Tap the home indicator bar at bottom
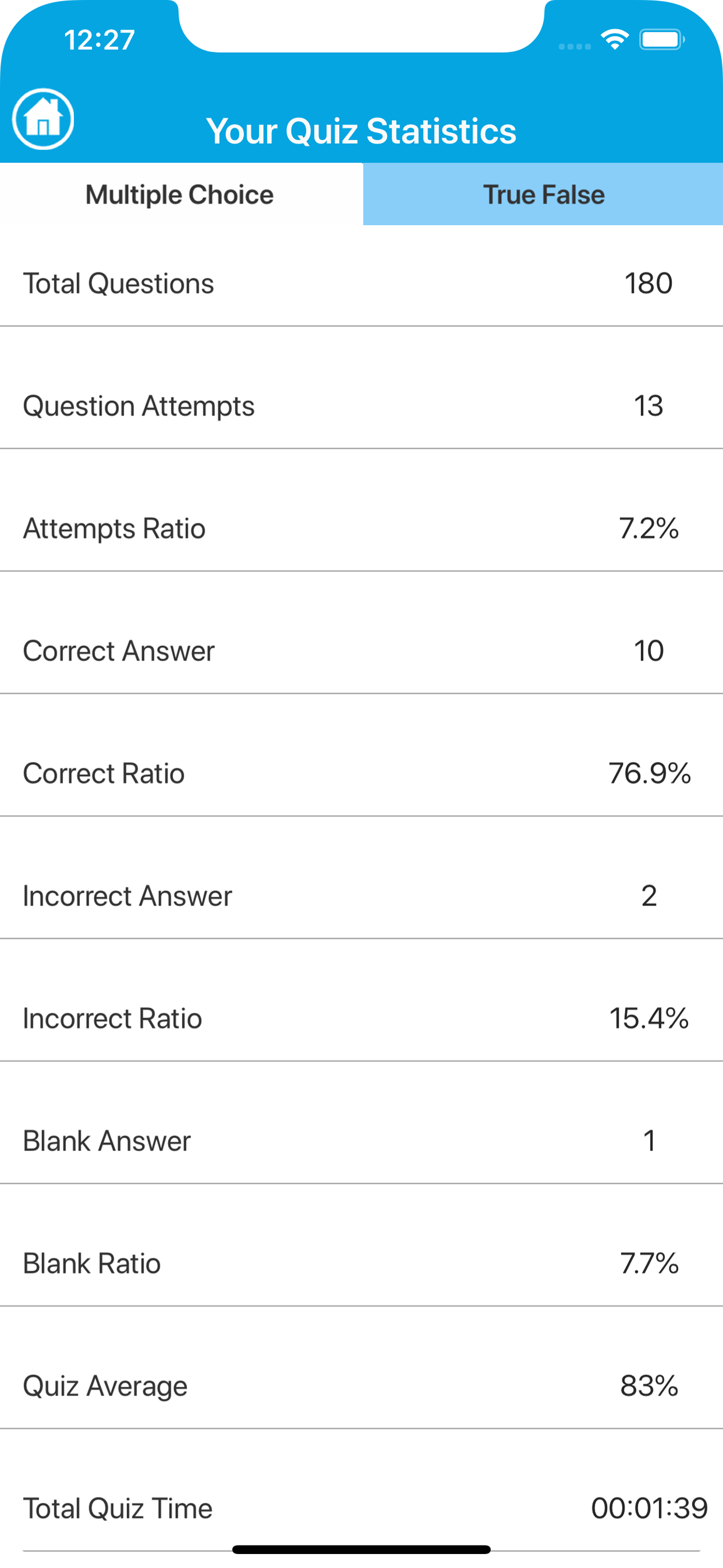The image size is (723, 1568). click(361, 1549)
